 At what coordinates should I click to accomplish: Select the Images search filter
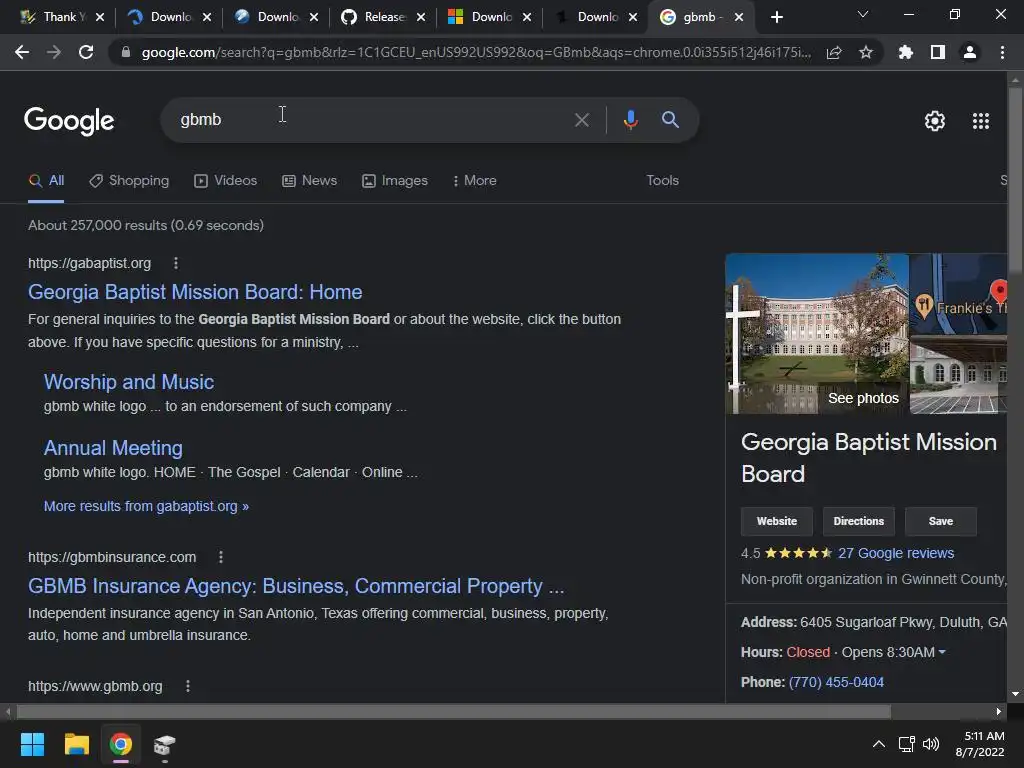point(395,181)
